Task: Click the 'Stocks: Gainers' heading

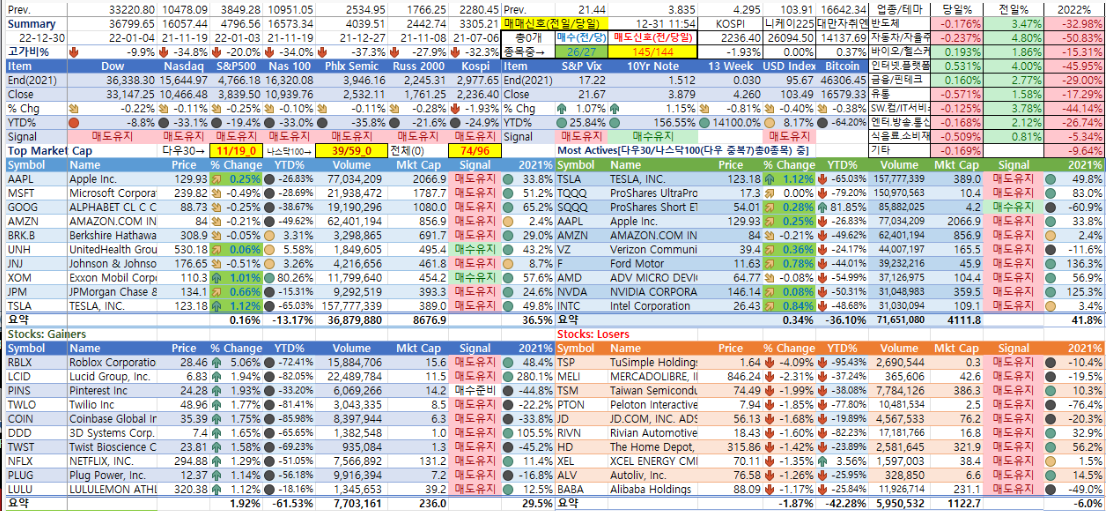Action: [47, 334]
